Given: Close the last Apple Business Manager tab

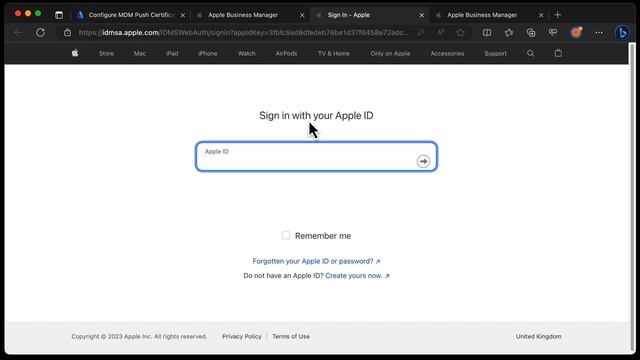Looking at the screenshot, I should point(541,15).
